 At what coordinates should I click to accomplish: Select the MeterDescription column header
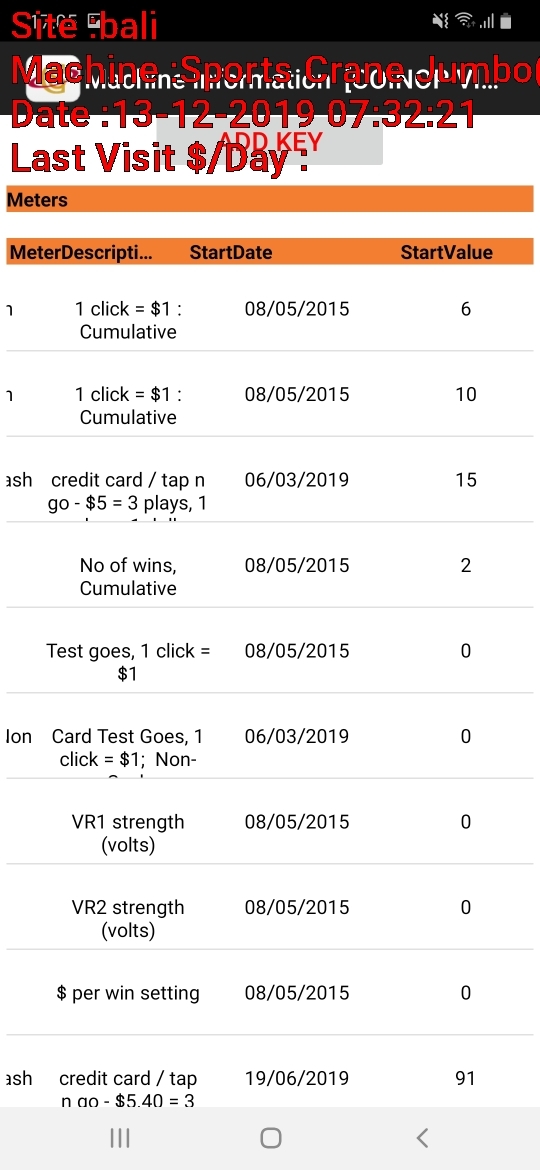pyautogui.click(x=81, y=252)
